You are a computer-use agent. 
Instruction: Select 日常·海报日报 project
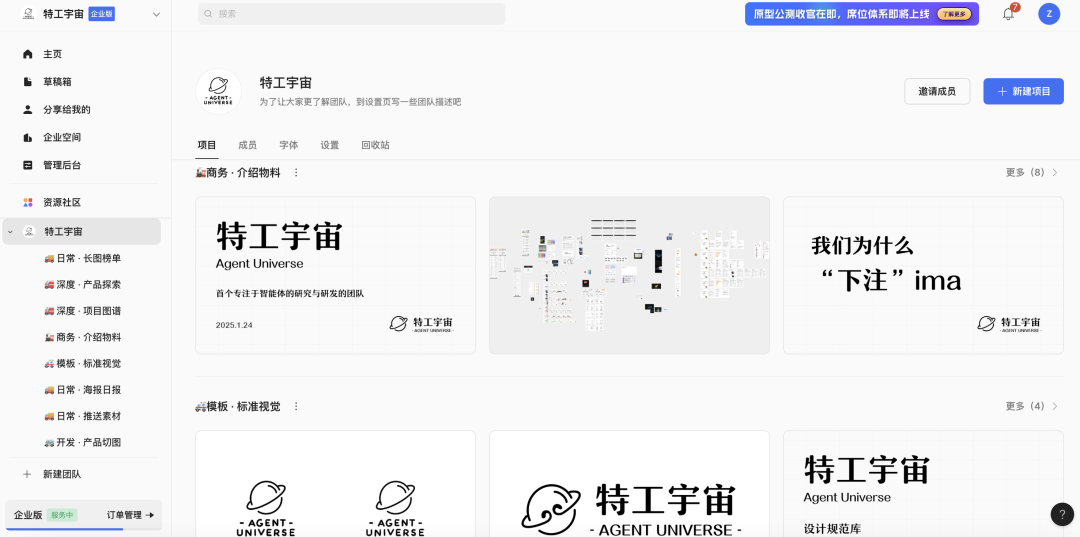click(x=83, y=390)
